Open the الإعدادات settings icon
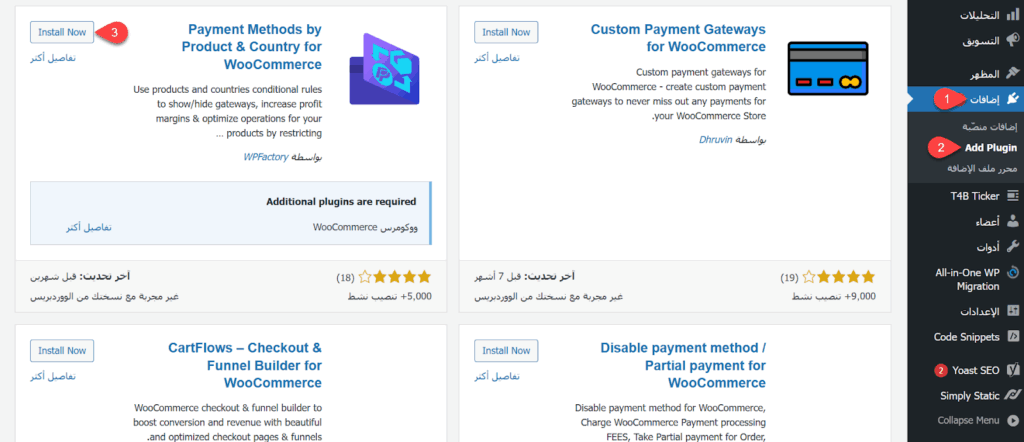The width and height of the screenshot is (1024, 442). pyautogui.click(x=1012, y=311)
